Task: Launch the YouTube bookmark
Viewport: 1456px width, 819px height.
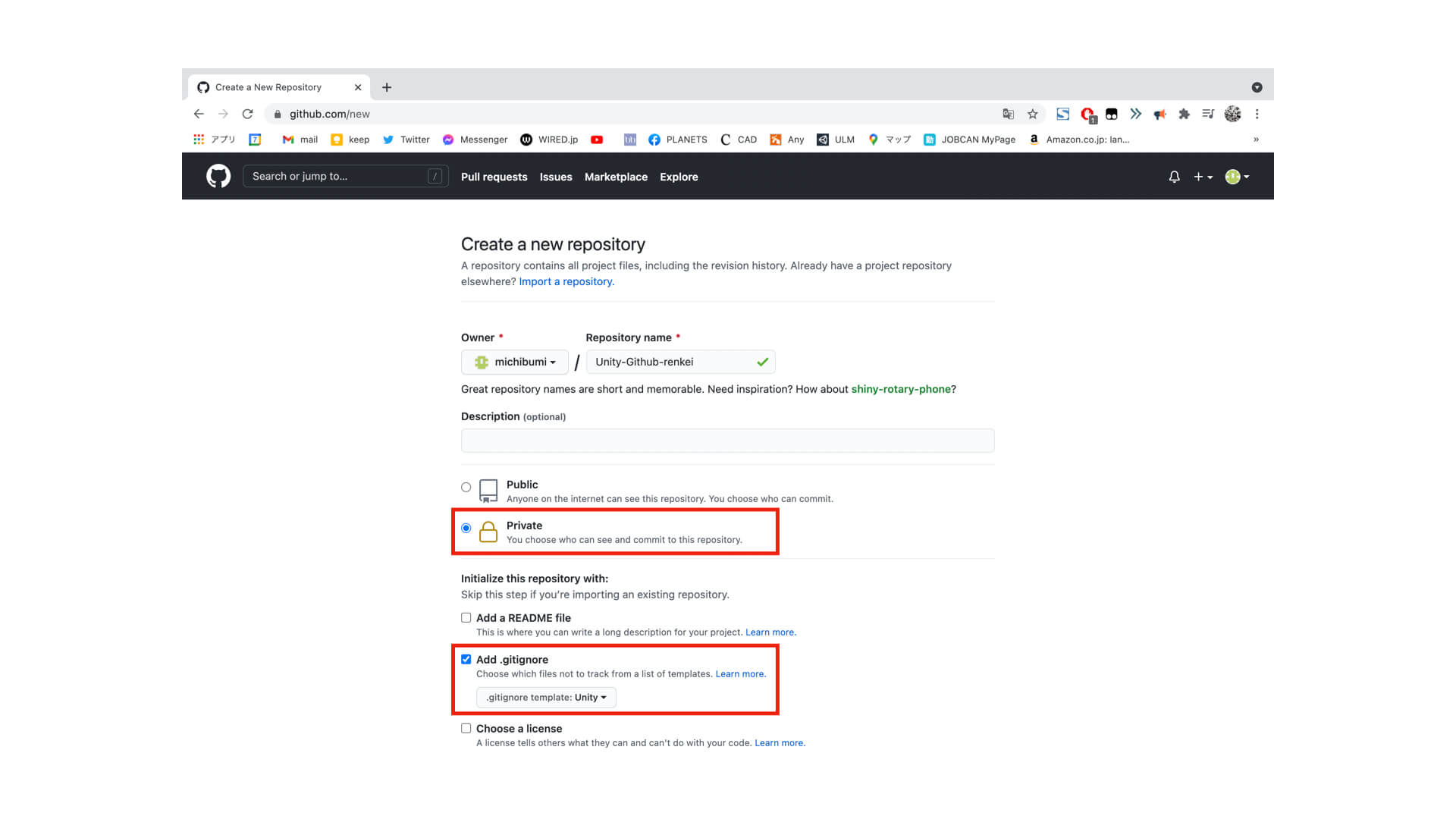Action: coord(597,140)
